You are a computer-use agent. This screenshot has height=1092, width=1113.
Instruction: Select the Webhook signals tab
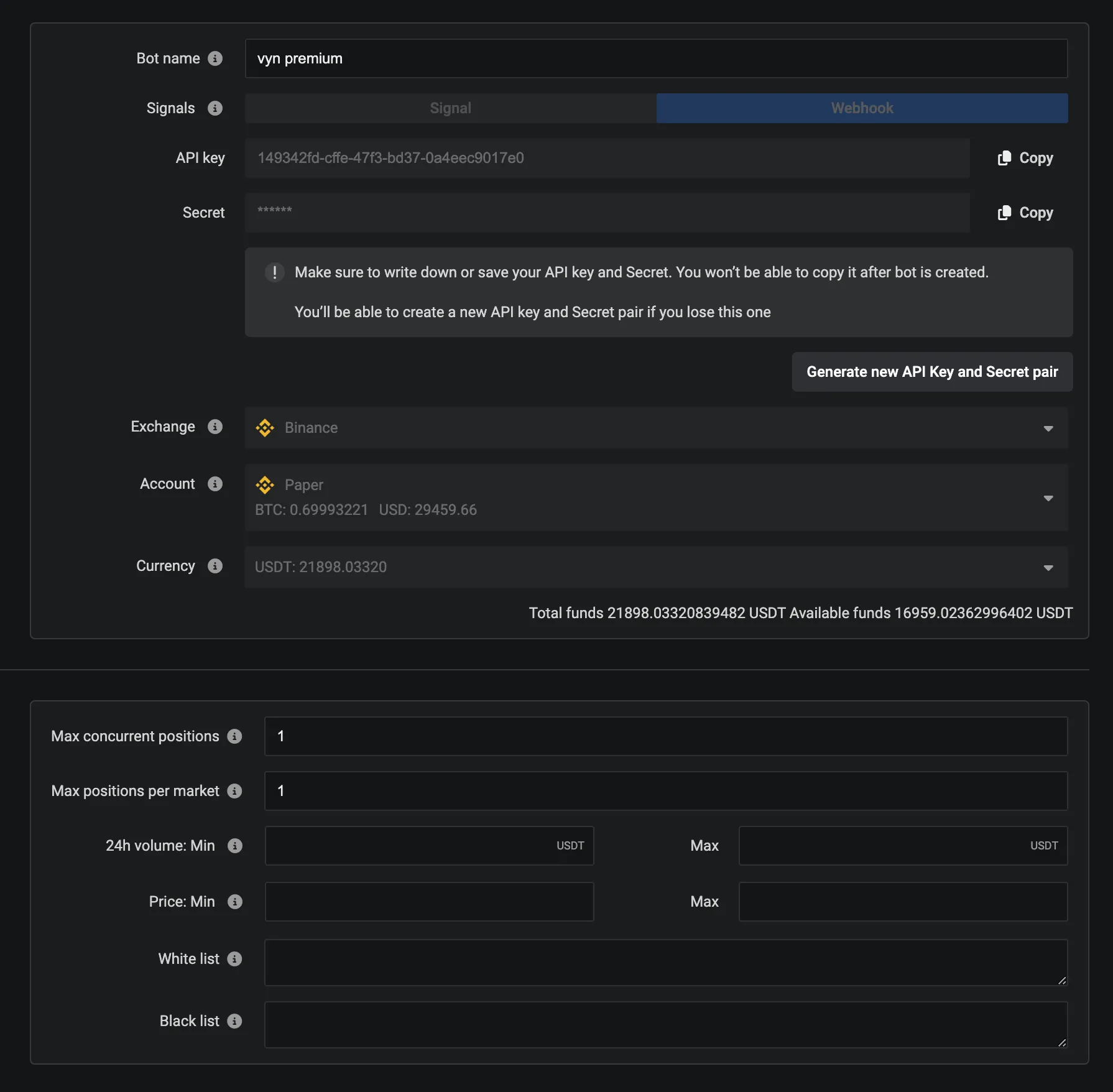tap(862, 108)
